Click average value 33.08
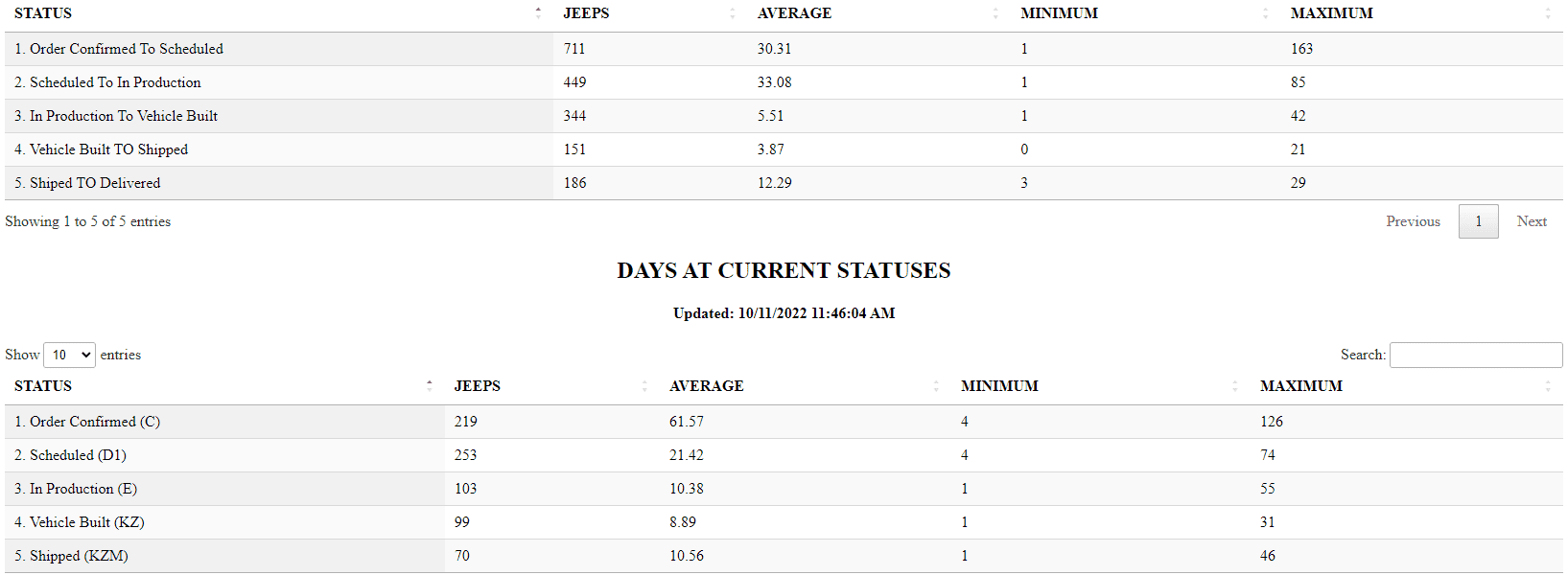Image resolution: width=1568 pixels, height=575 pixels. point(774,82)
